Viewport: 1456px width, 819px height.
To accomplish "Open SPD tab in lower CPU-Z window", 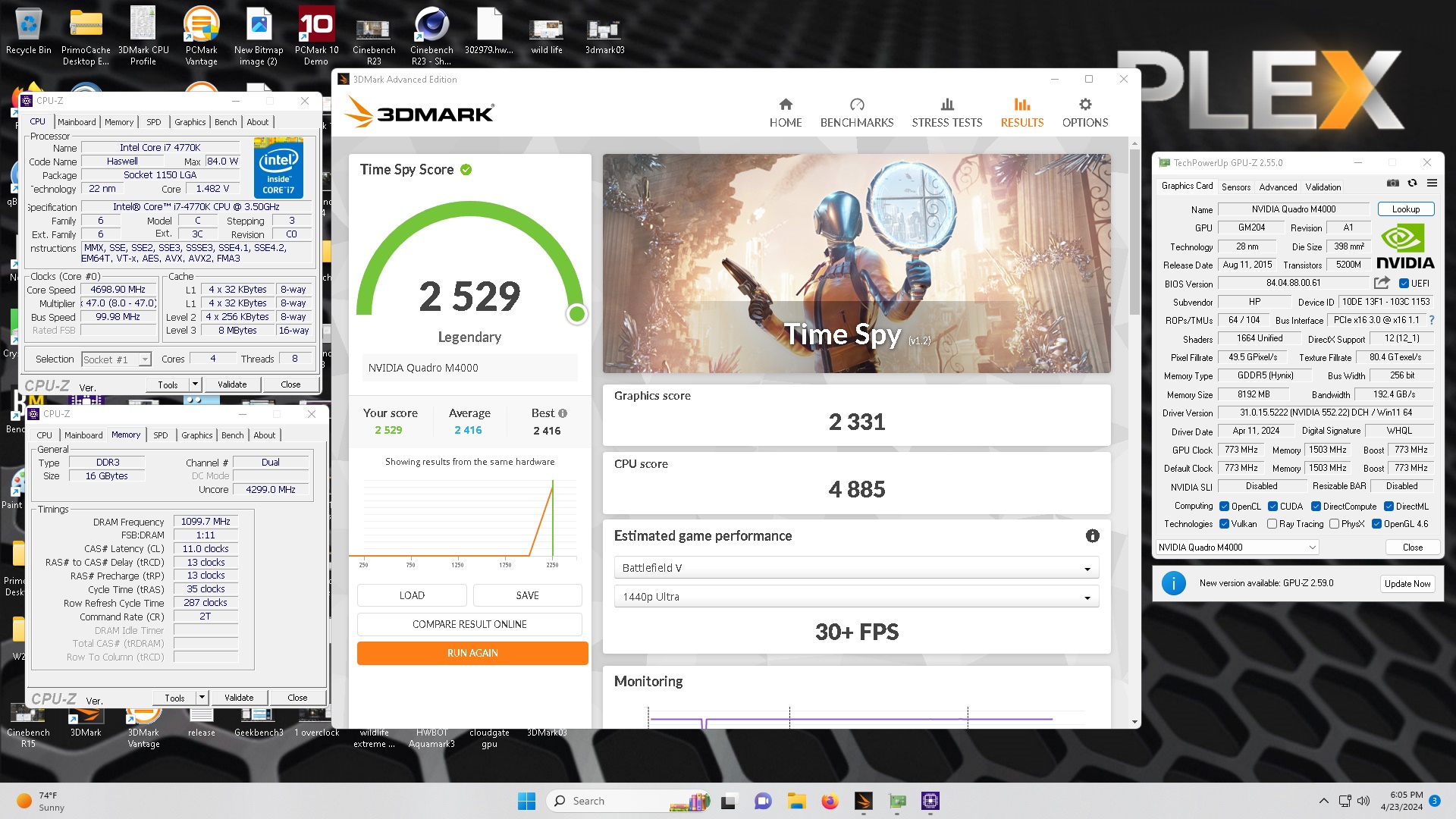I will [x=161, y=435].
